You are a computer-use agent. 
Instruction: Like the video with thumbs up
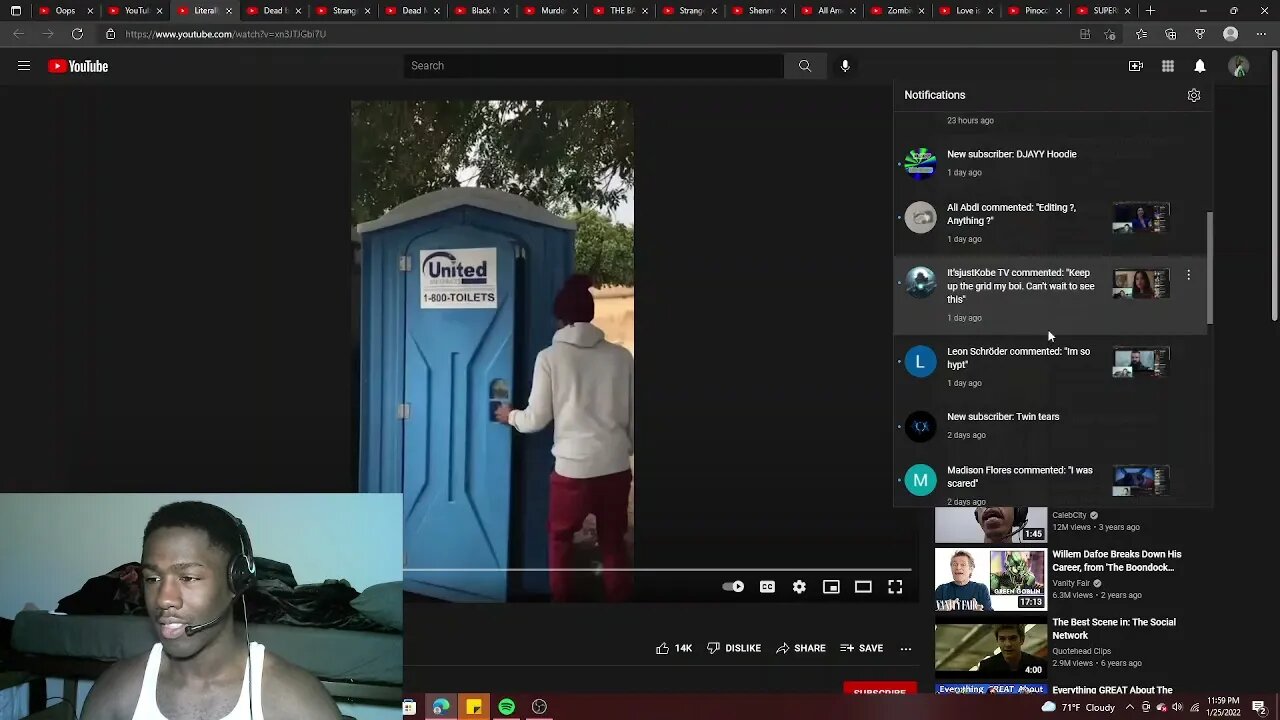(674, 648)
